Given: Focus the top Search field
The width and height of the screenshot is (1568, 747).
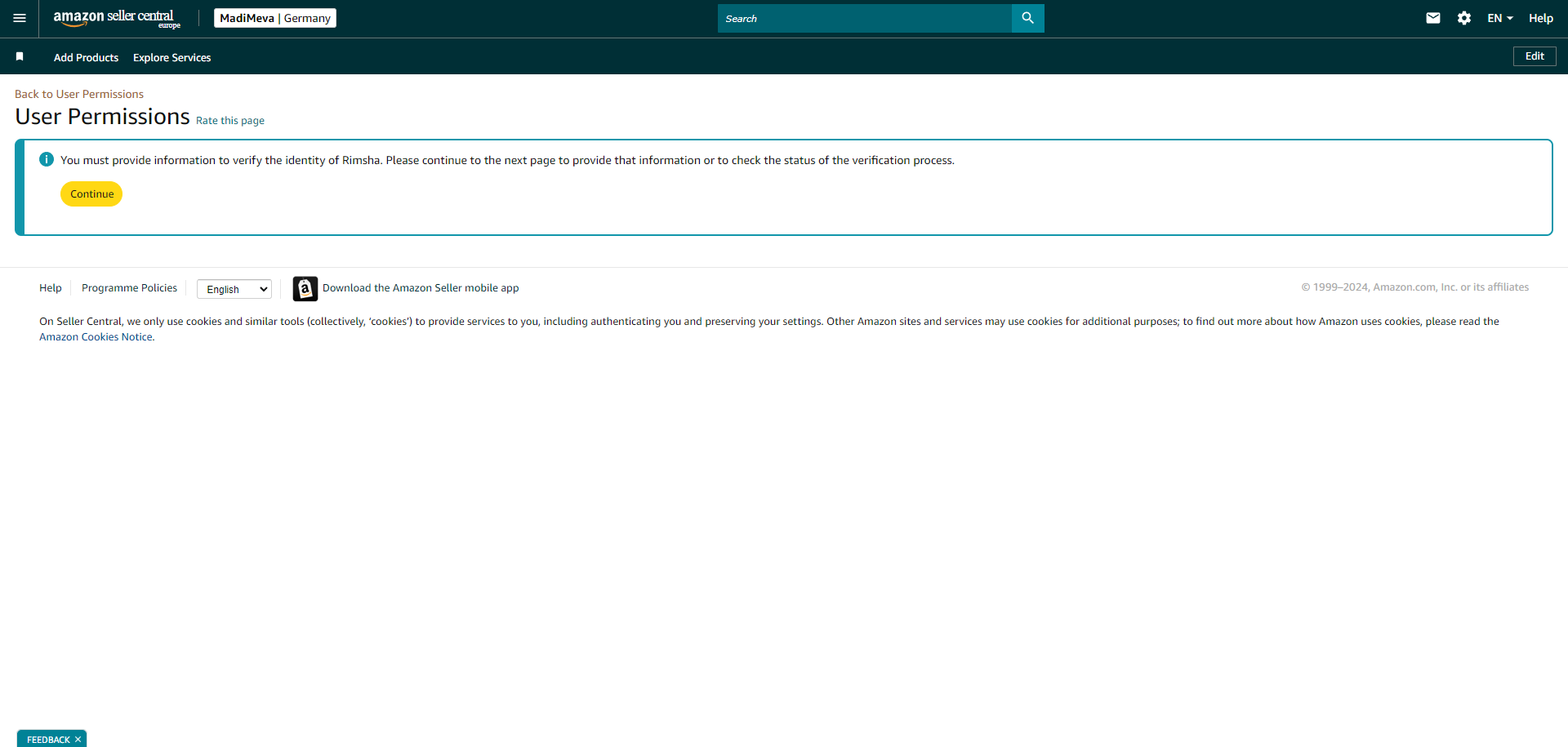Looking at the screenshot, I should coord(864,18).
